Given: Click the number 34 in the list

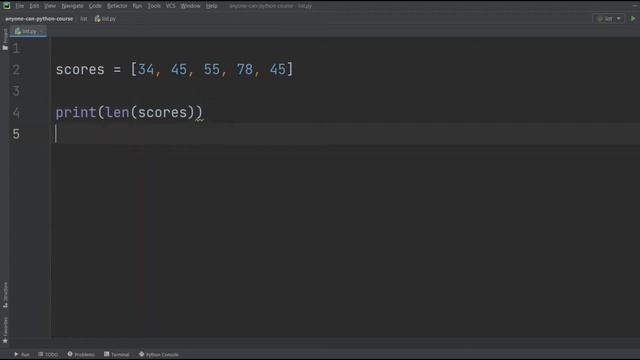Looking at the screenshot, I should click(x=146, y=70).
